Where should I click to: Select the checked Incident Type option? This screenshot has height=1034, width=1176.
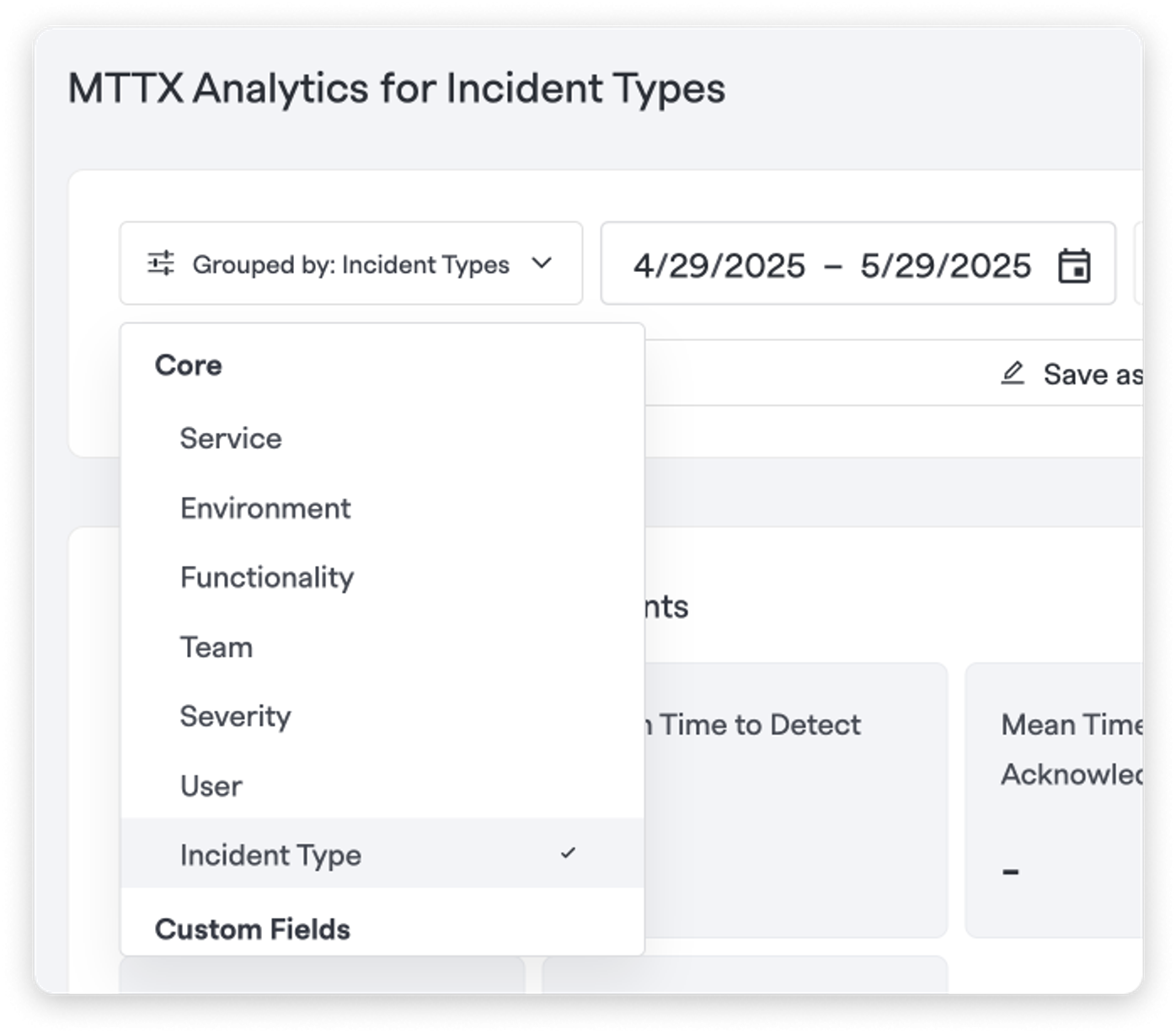point(382,853)
